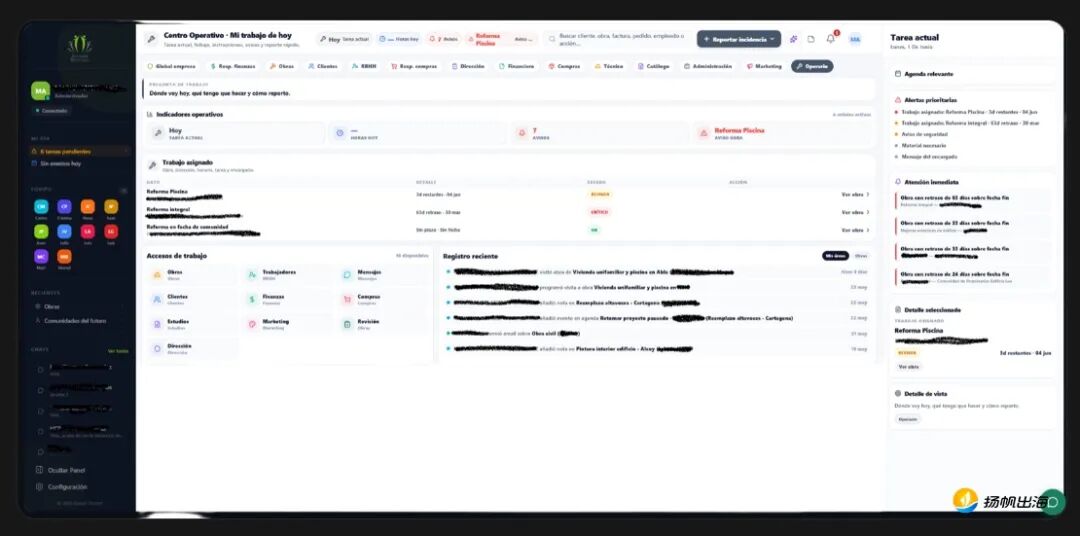The image size is (1080, 536).
Task: Open the Clientes shortcut in Accesos de trabajo
Action: [x=192, y=299]
